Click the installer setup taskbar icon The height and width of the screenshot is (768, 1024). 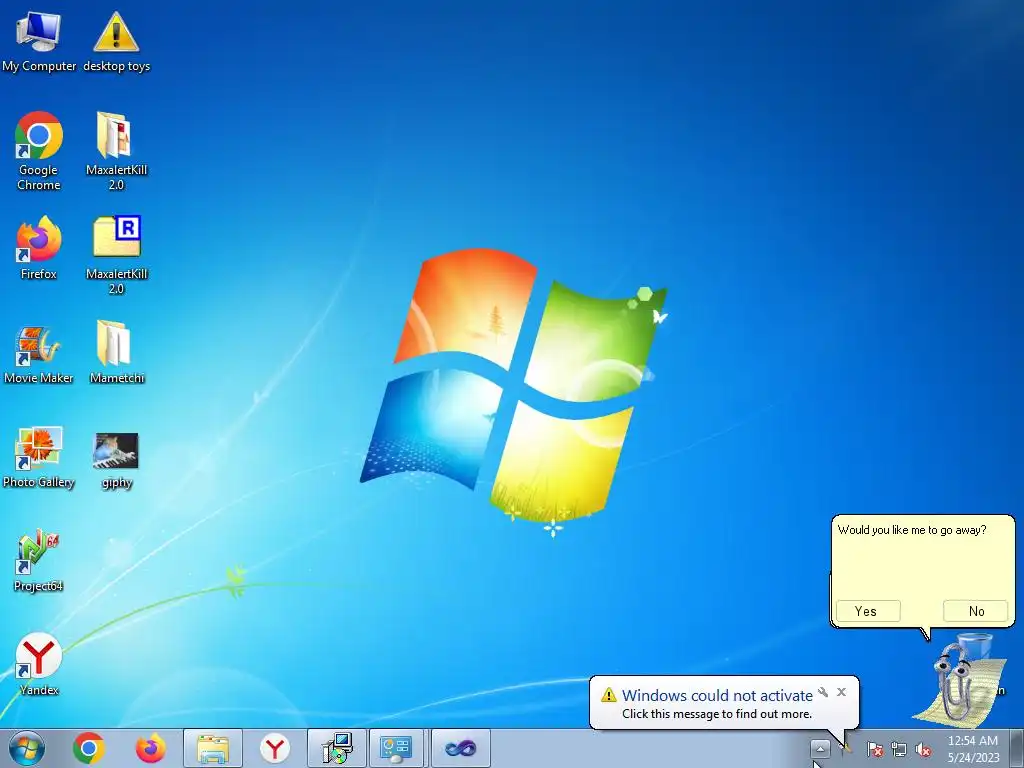click(x=337, y=748)
